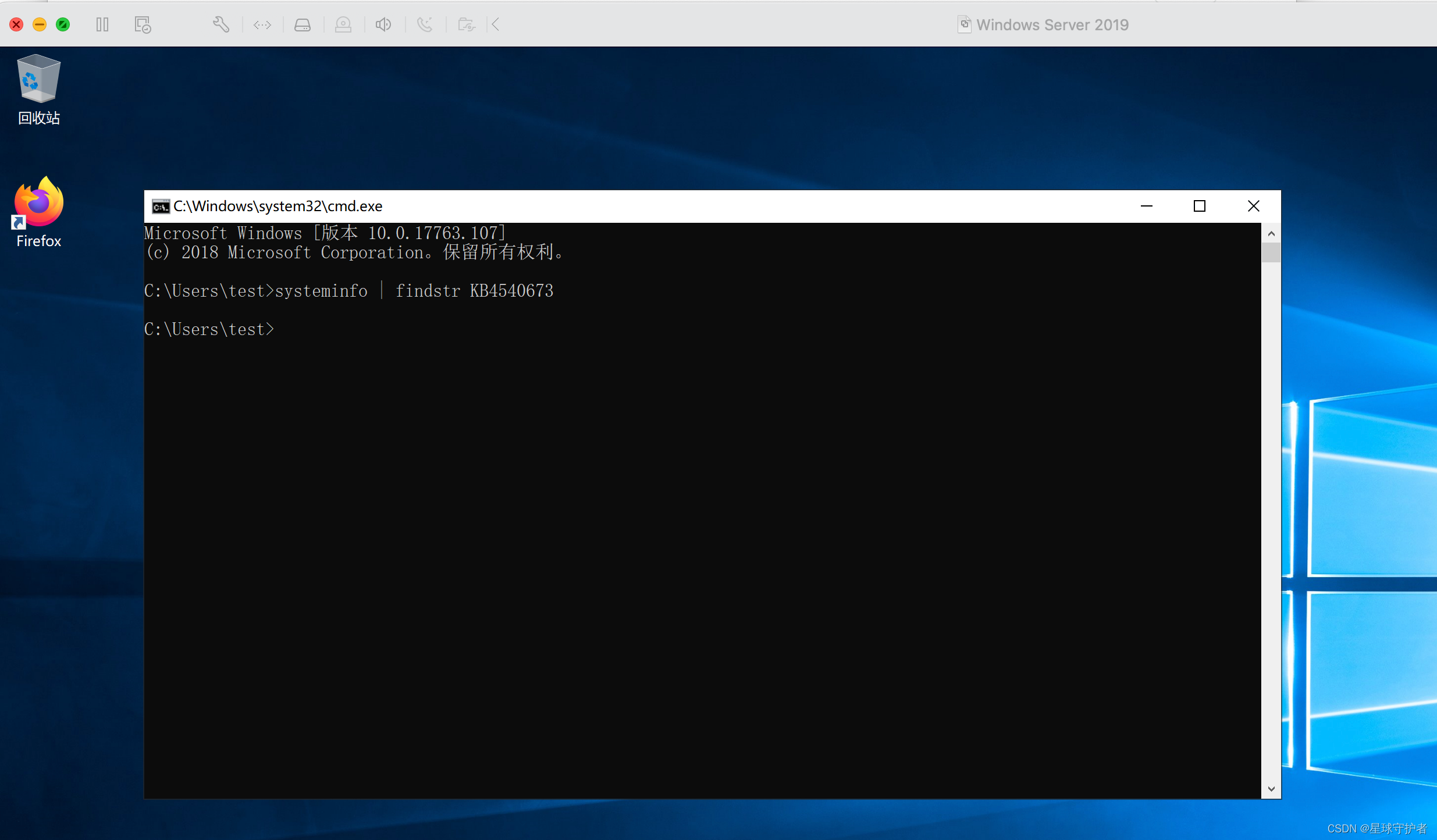Select the Windows Server 2019 tab label
Image resolution: width=1437 pixels, height=840 pixels.
(1052, 24)
